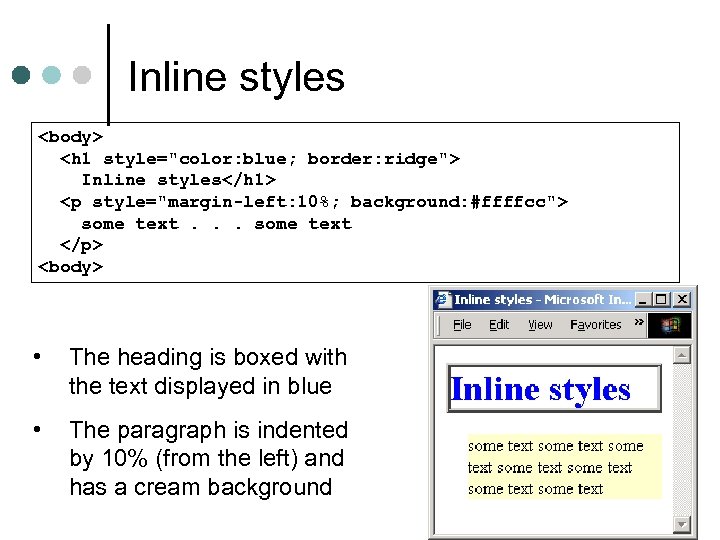The image size is (720, 540).
Task: Click the Windows flag throbber icon
Action: (669, 325)
